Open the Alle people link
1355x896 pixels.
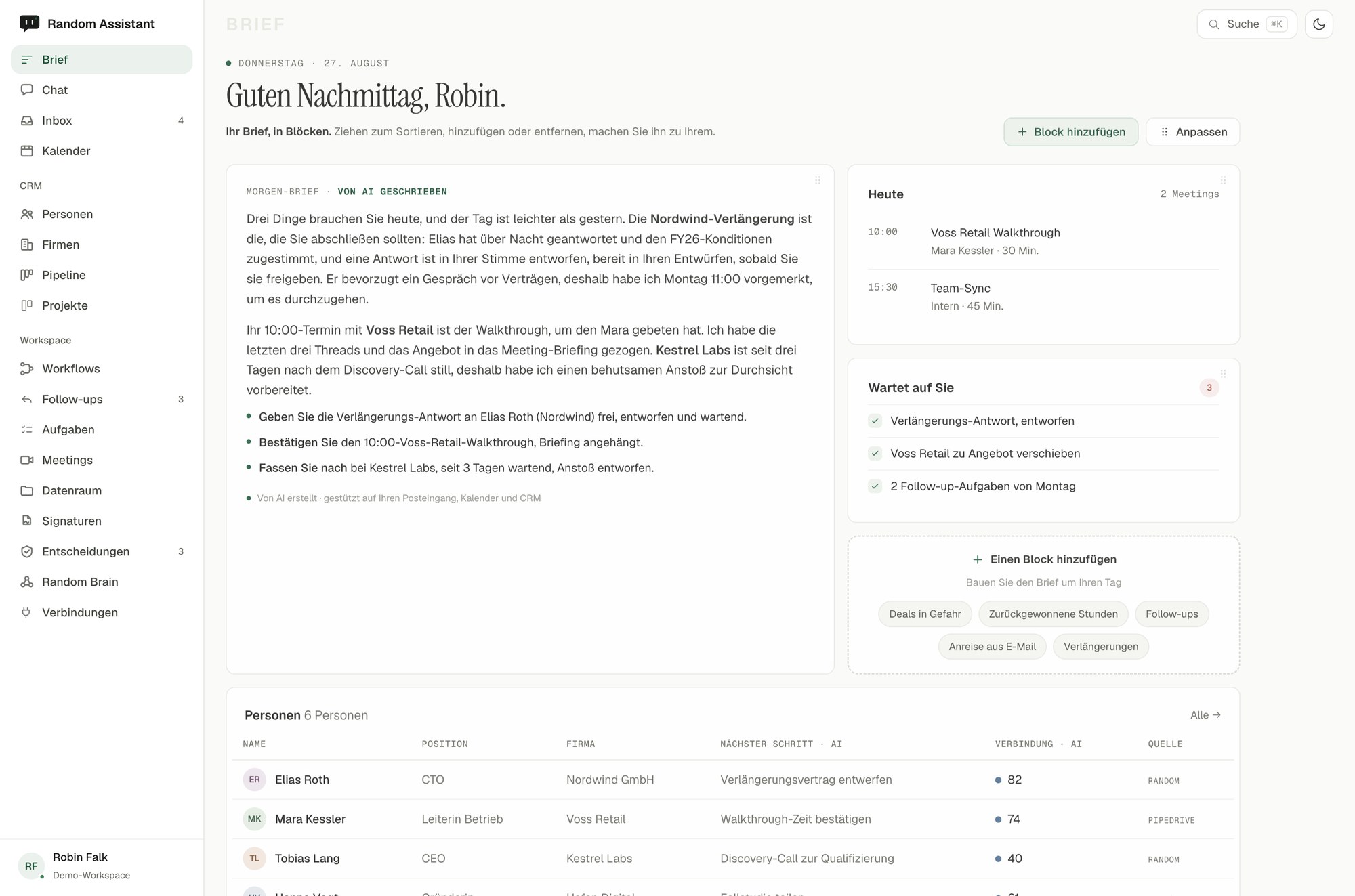pos(1205,715)
